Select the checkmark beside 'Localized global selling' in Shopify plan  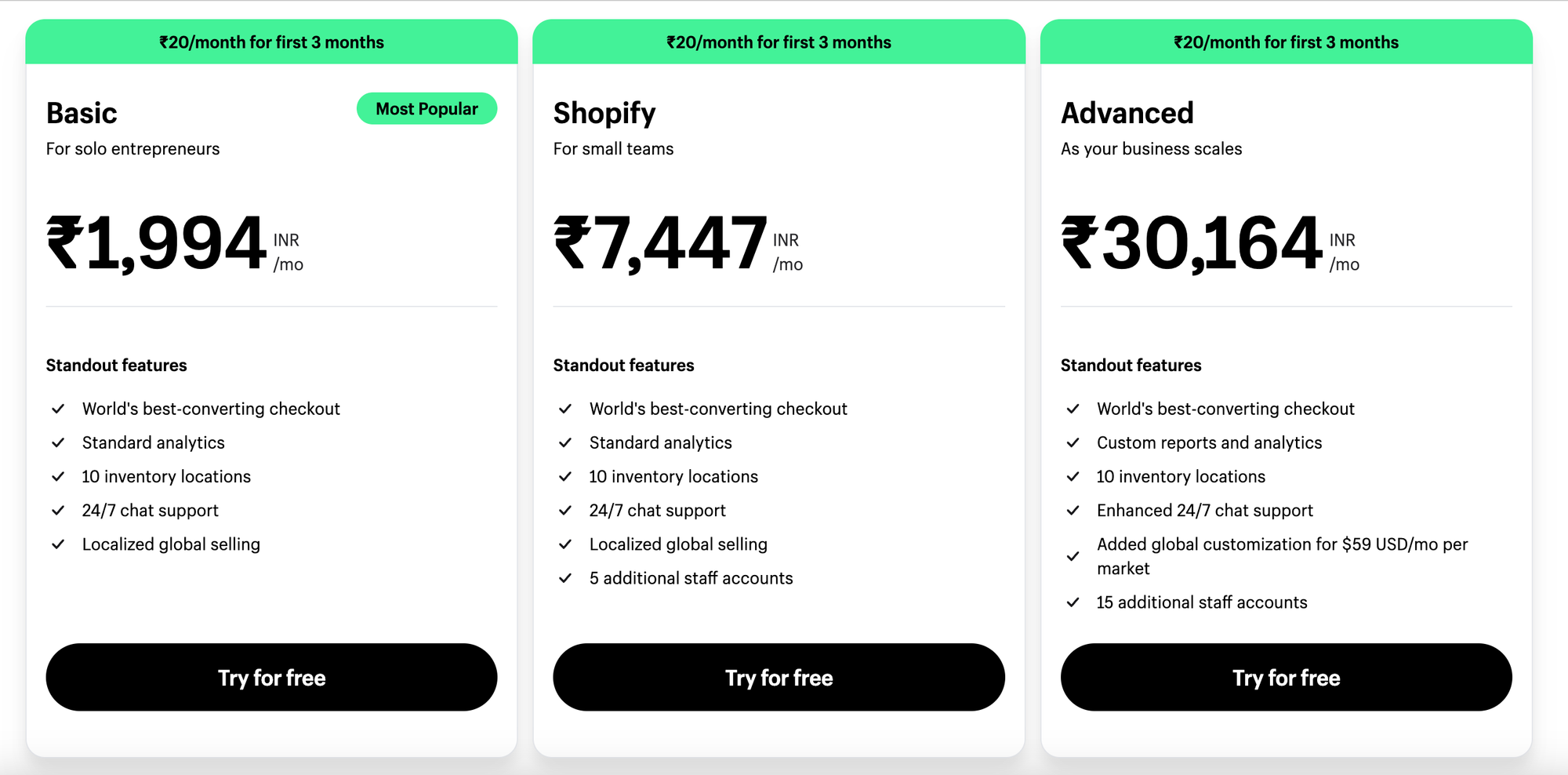pos(565,544)
